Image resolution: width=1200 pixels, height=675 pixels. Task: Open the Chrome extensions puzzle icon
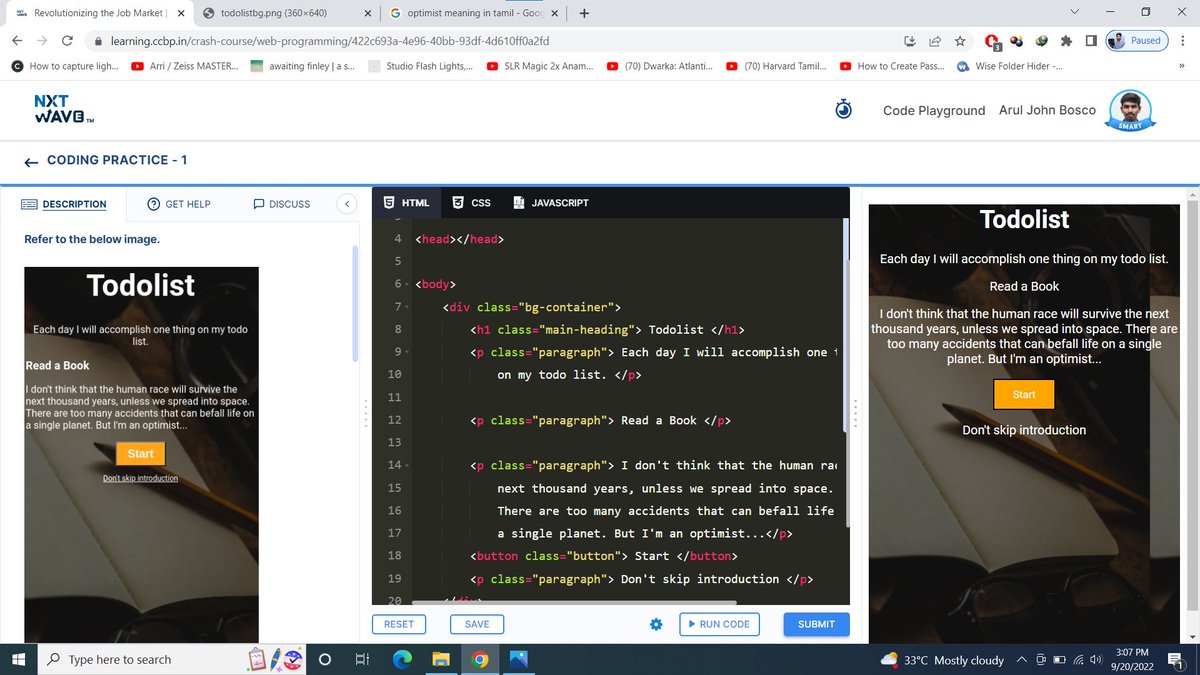1066,41
